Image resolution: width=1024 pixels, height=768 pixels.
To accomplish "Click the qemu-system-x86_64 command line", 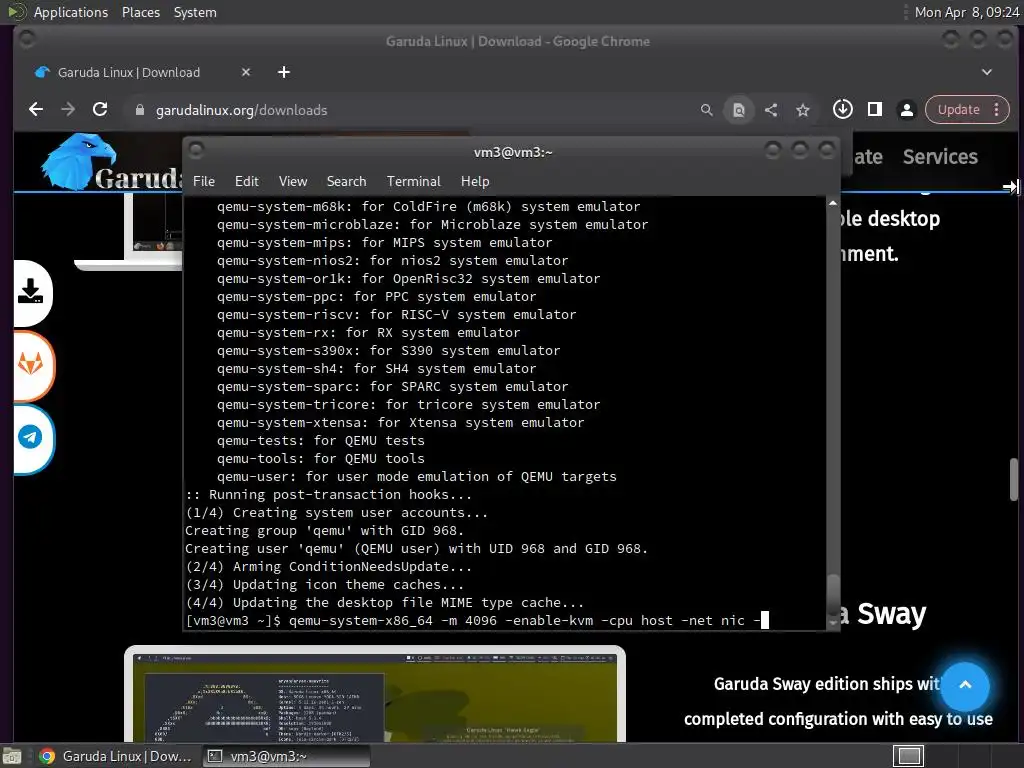I will click(477, 620).
